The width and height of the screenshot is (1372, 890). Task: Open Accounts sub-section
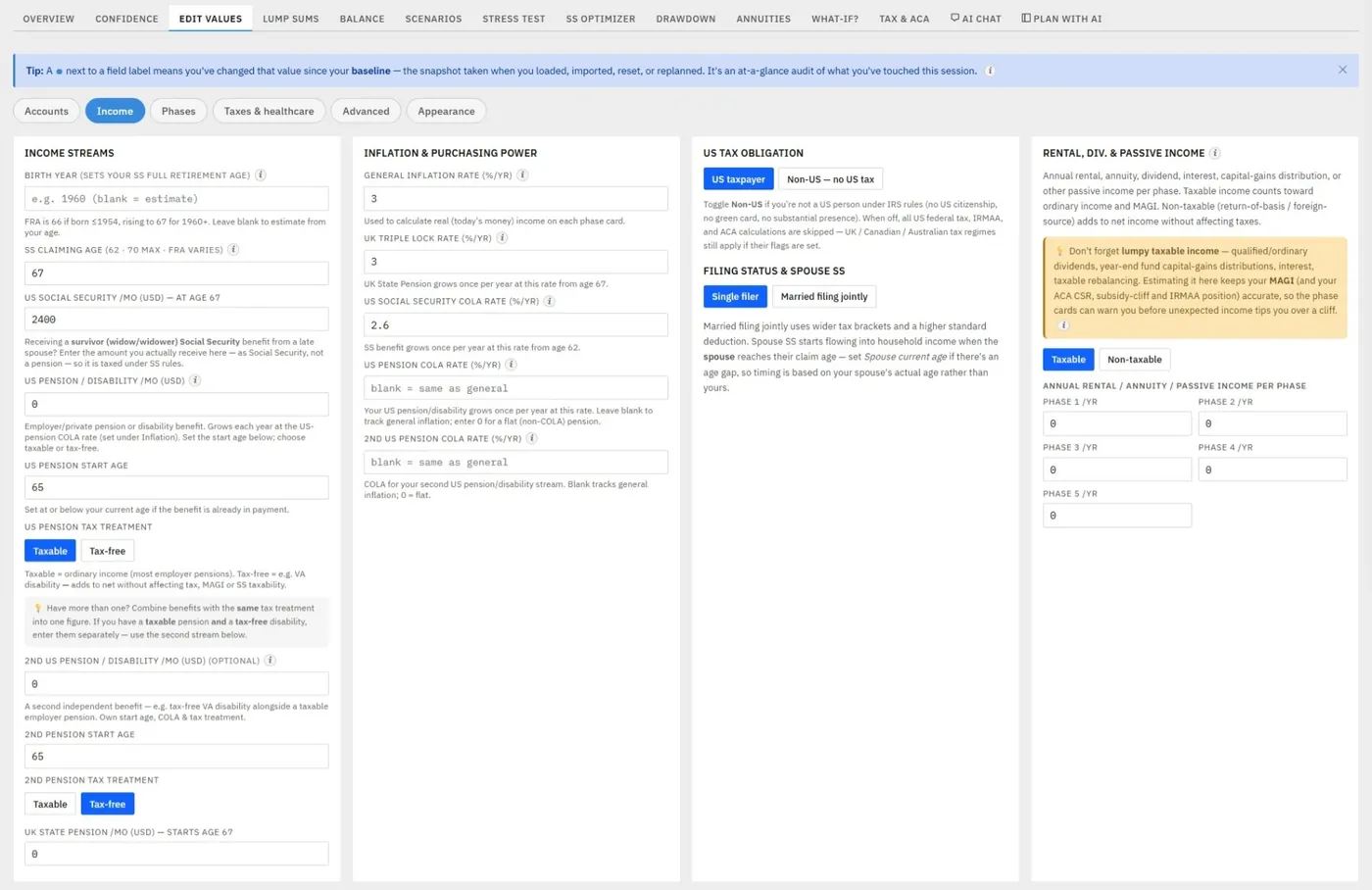pos(46,111)
